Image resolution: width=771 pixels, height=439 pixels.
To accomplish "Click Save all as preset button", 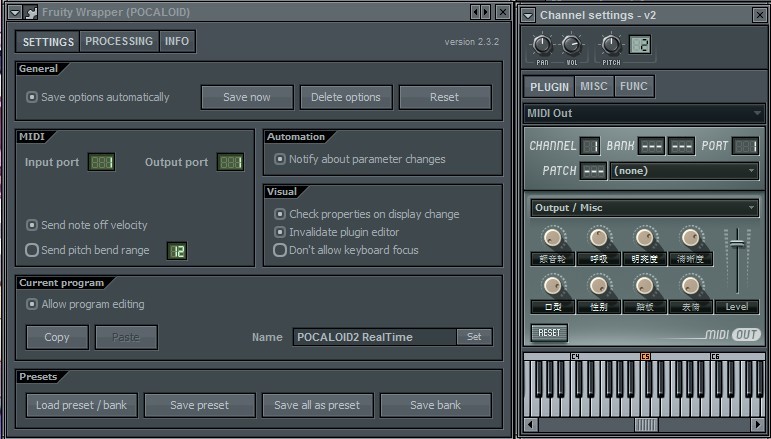I will pyautogui.click(x=317, y=405).
